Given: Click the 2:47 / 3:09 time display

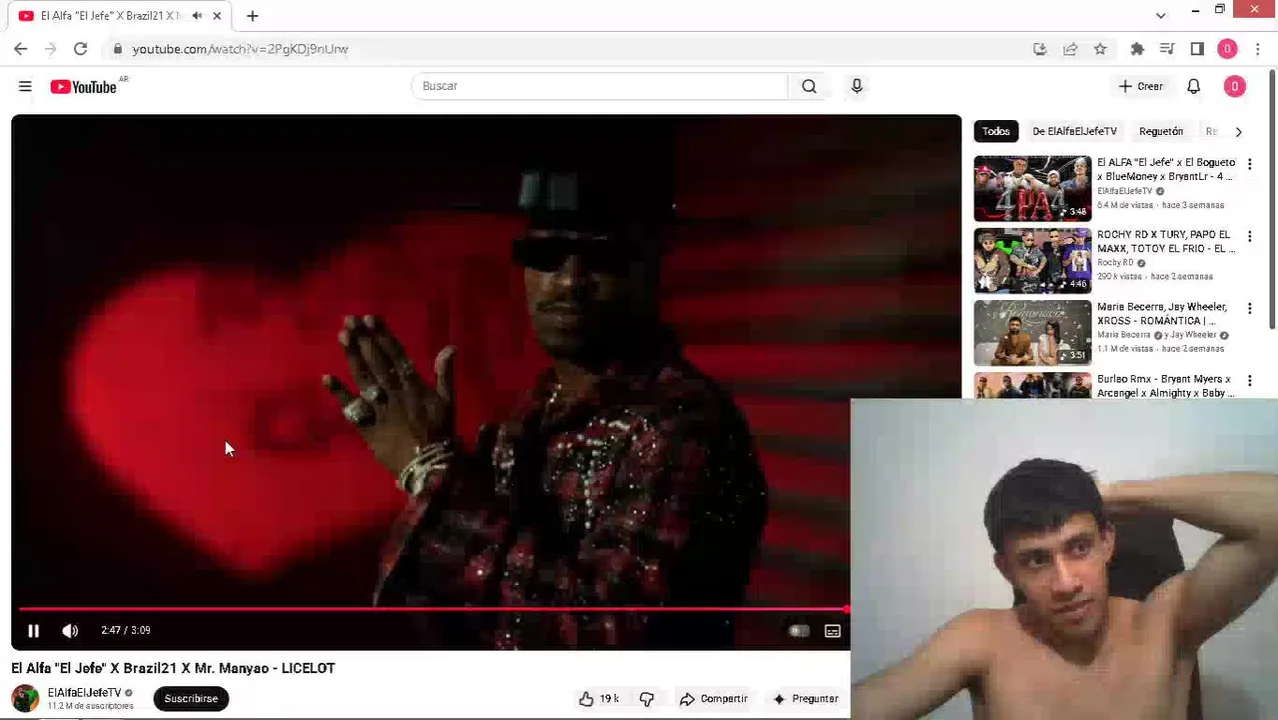Looking at the screenshot, I should (x=125, y=631).
